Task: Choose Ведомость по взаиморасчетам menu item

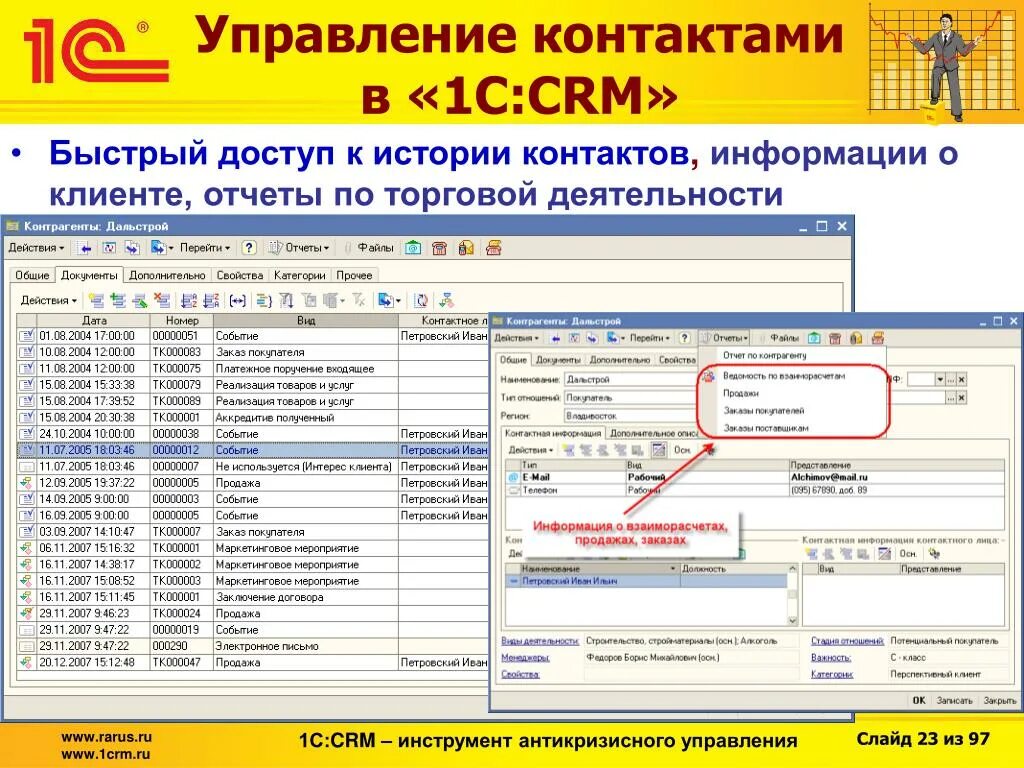Action: point(784,376)
